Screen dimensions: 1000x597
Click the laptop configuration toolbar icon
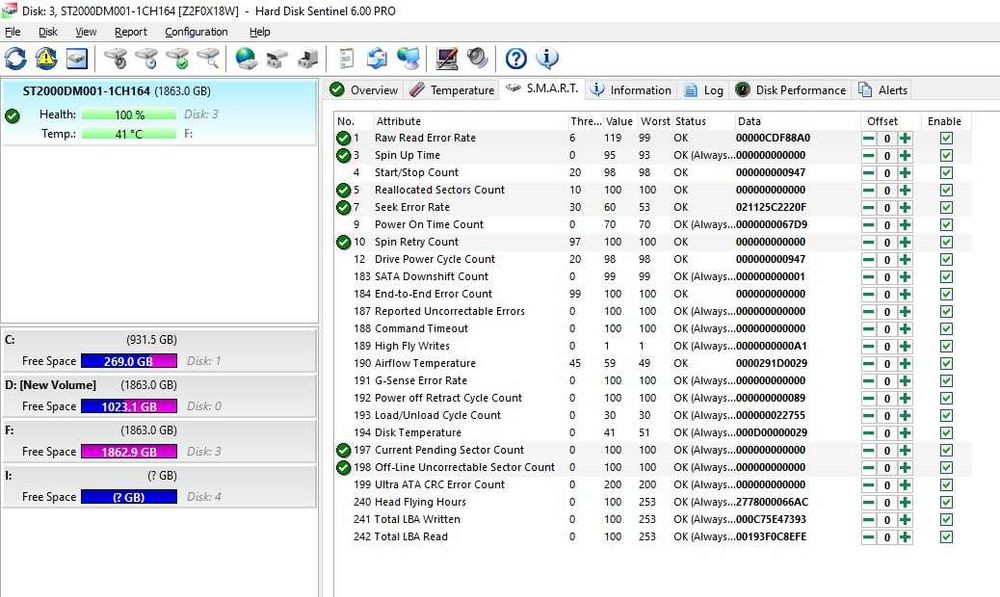tap(446, 59)
